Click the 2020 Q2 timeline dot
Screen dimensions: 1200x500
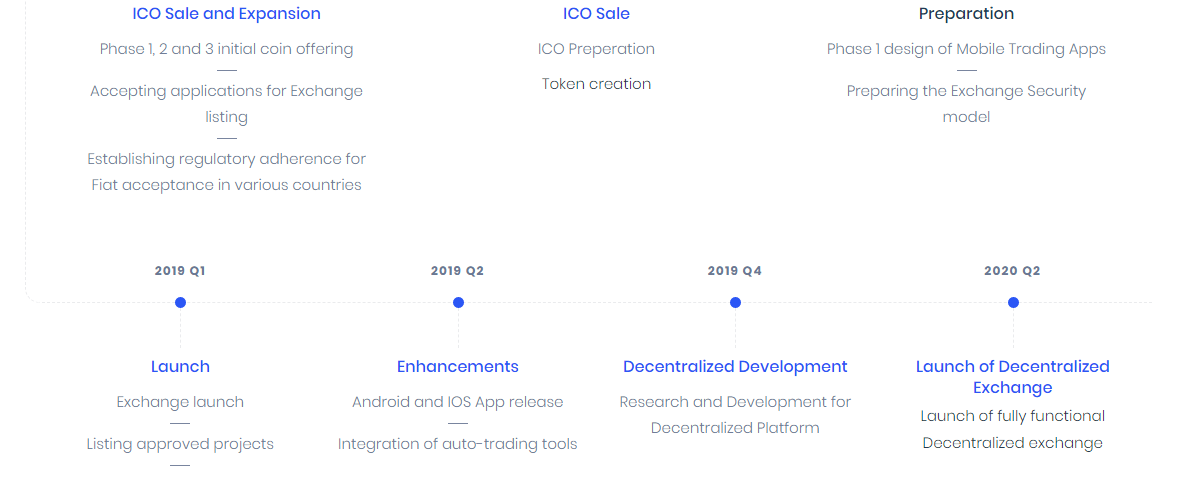click(x=1013, y=302)
